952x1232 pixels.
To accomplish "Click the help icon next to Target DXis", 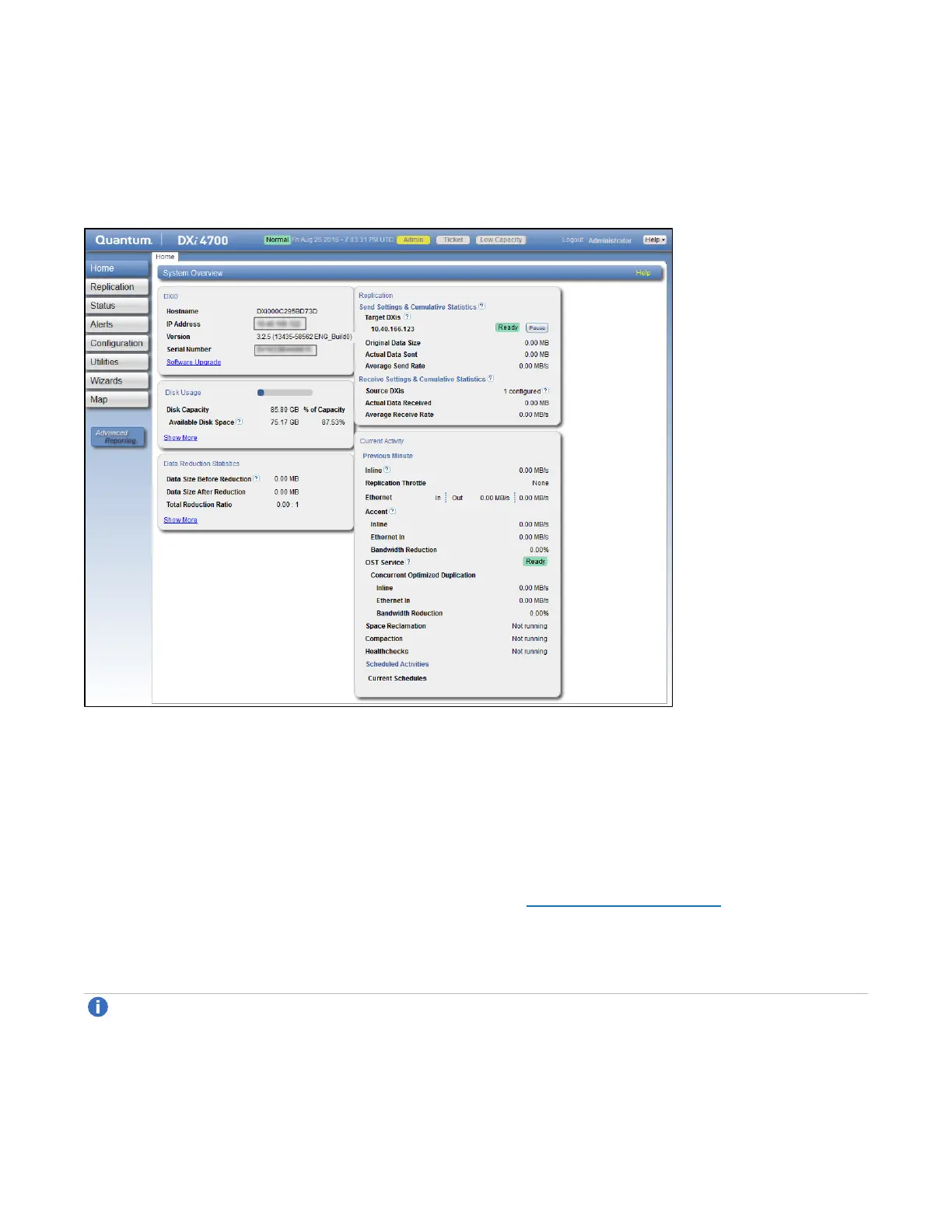I will 407,317.
